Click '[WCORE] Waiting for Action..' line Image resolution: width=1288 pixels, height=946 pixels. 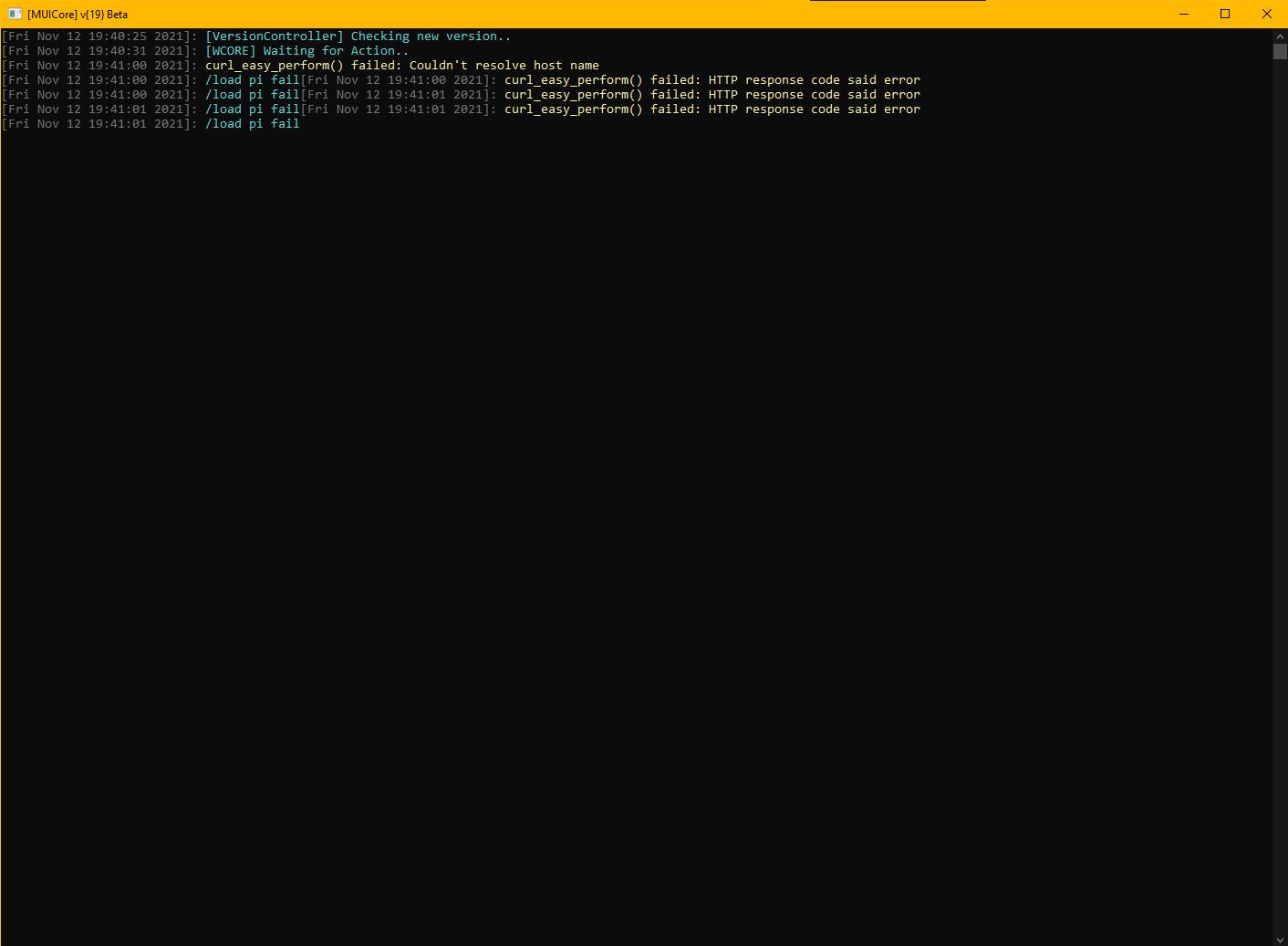pos(306,51)
